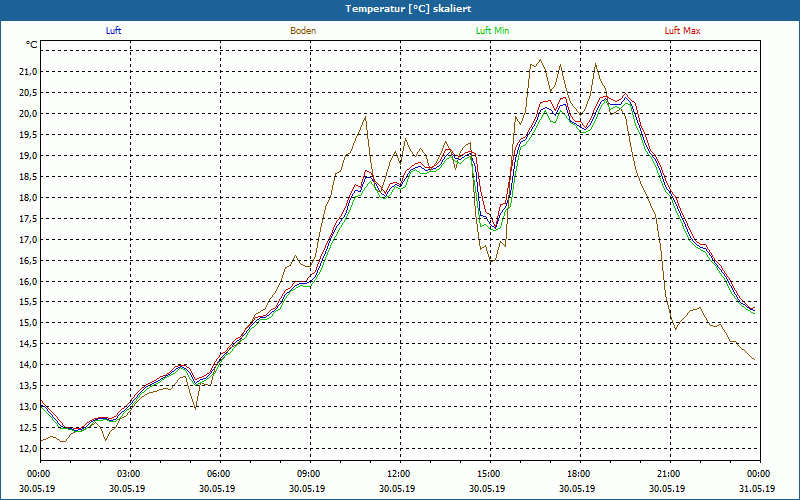The image size is (800, 500).
Task: Click the '06:00' time axis label
Action: 220,474
